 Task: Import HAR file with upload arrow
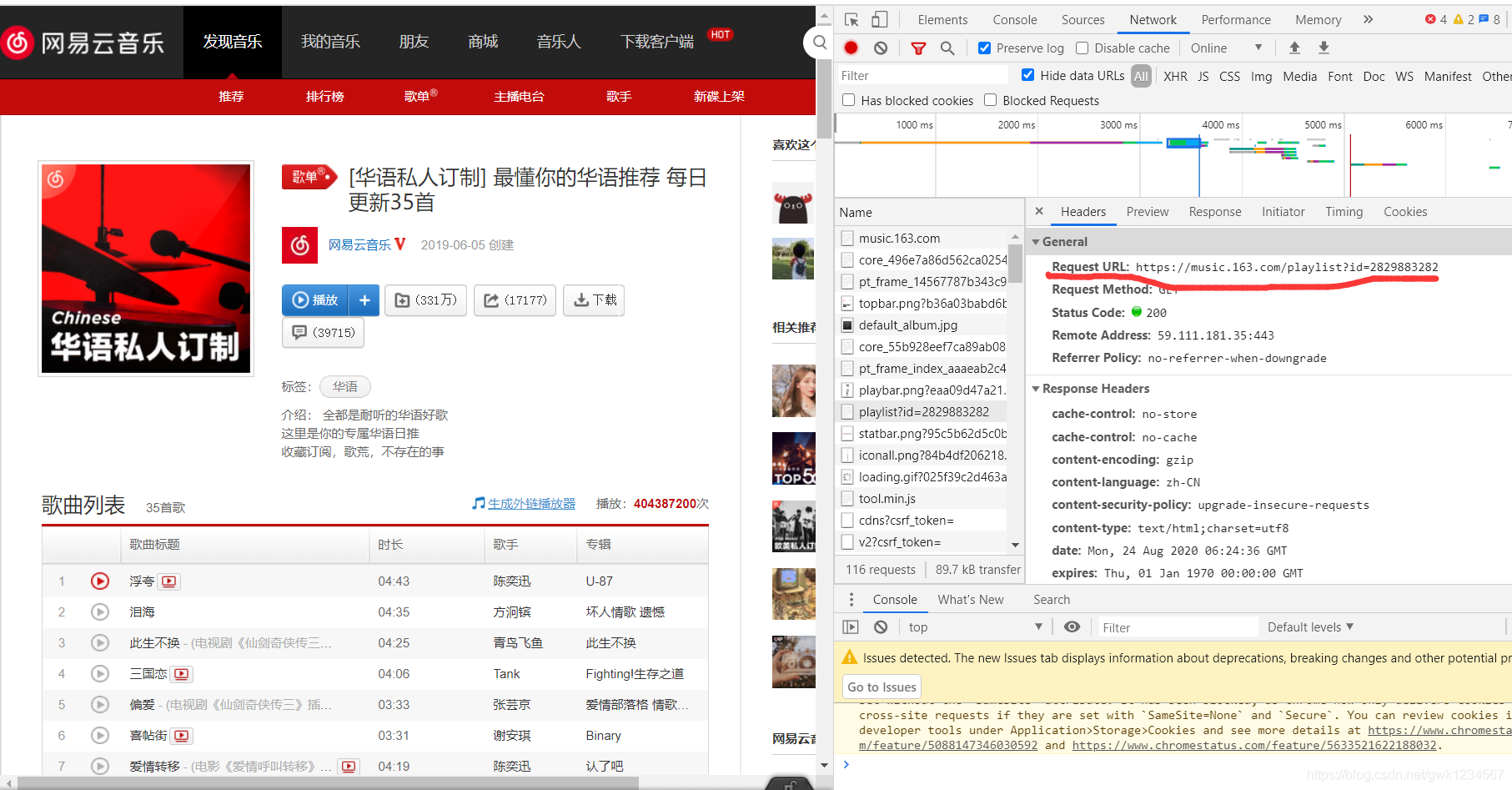[1294, 48]
